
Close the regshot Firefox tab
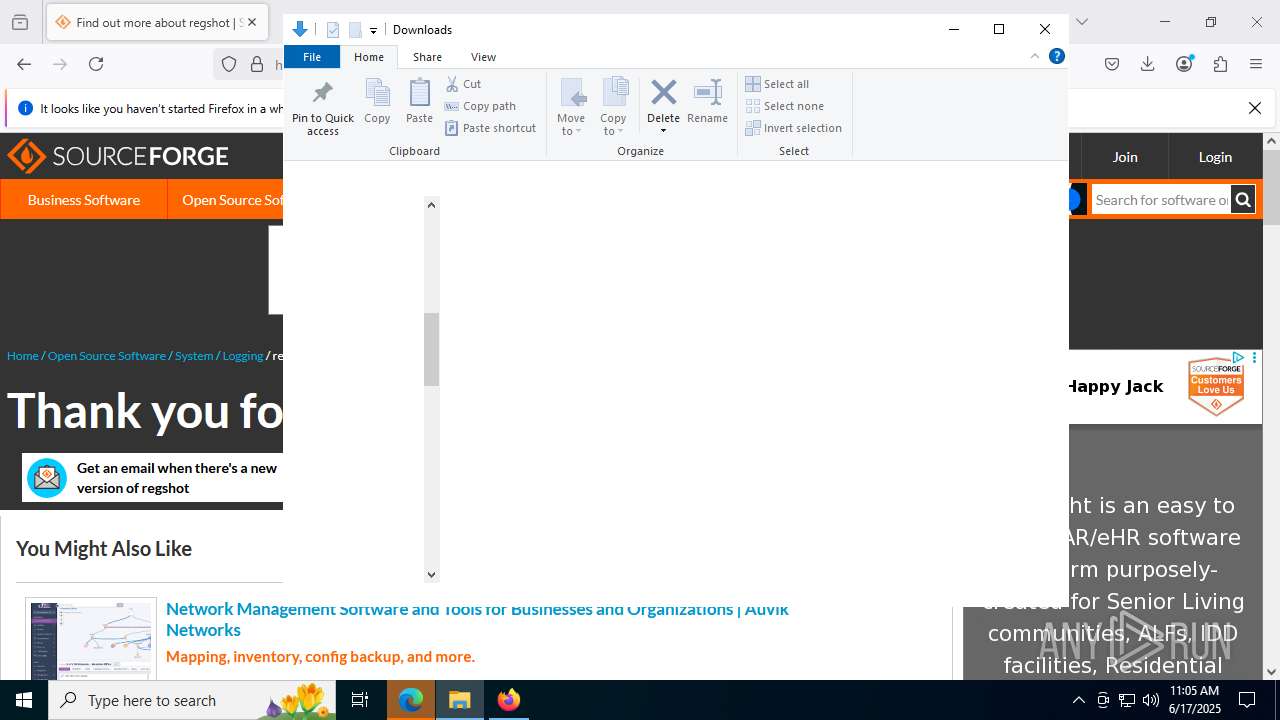pyautogui.click(x=252, y=22)
